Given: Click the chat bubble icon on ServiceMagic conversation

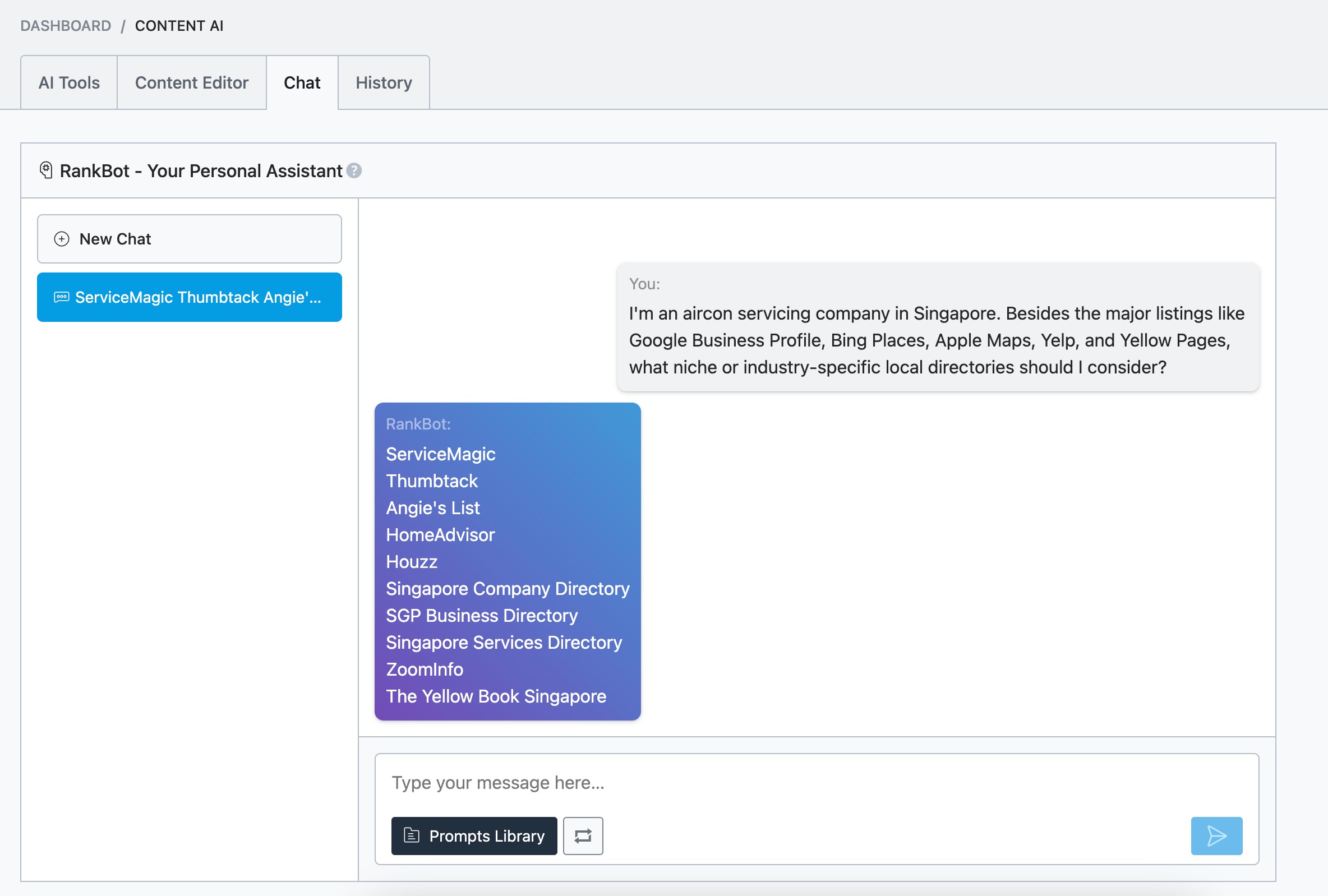Looking at the screenshot, I should pos(62,297).
